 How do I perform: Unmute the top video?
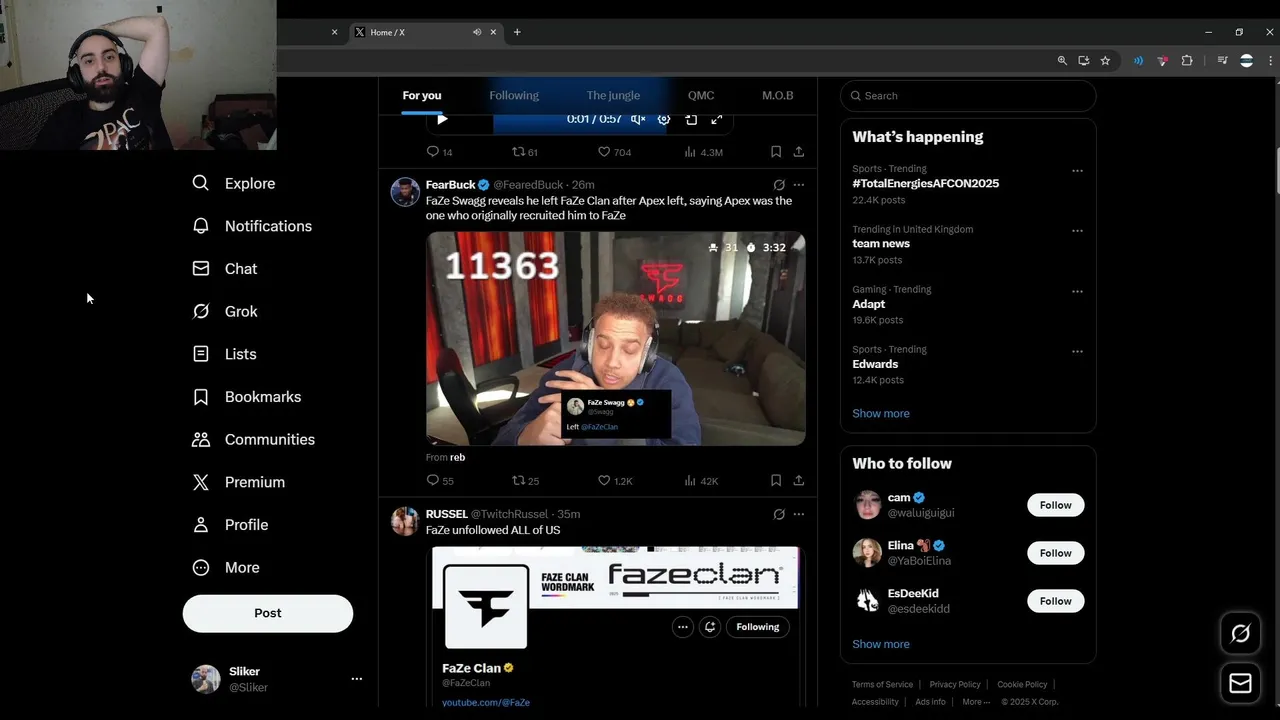pos(638,119)
